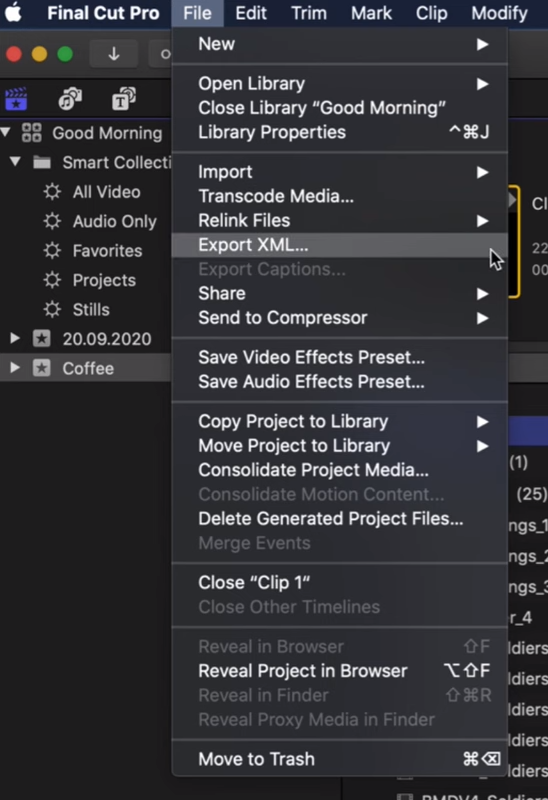Viewport: 548px width, 800px height.
Task: Collapse the Smart Collections folder
Action: click(x=15, y=162)
